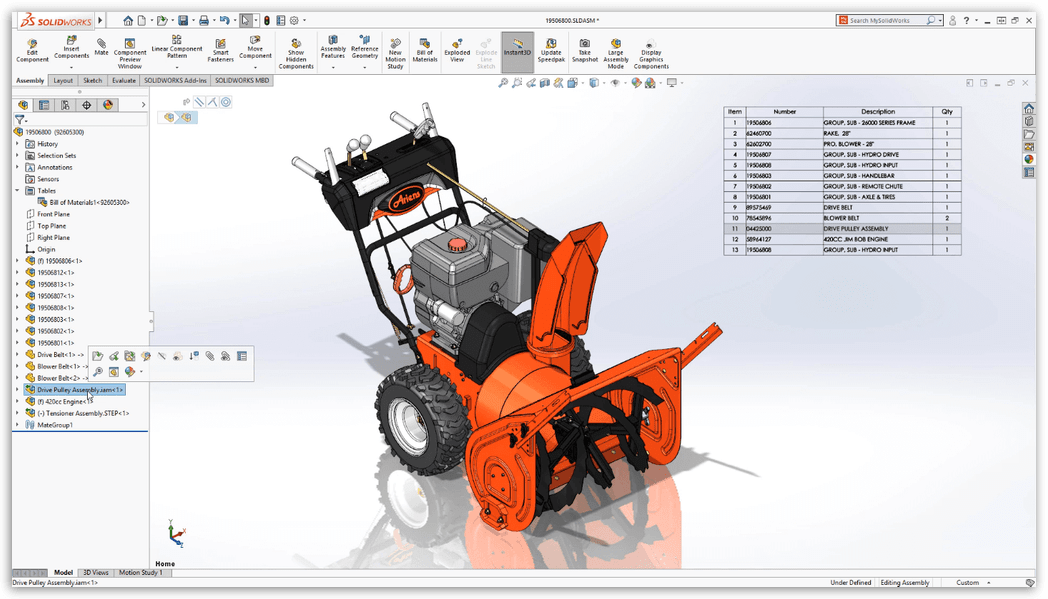Click the New Motion Study tool

coord(395,54)
